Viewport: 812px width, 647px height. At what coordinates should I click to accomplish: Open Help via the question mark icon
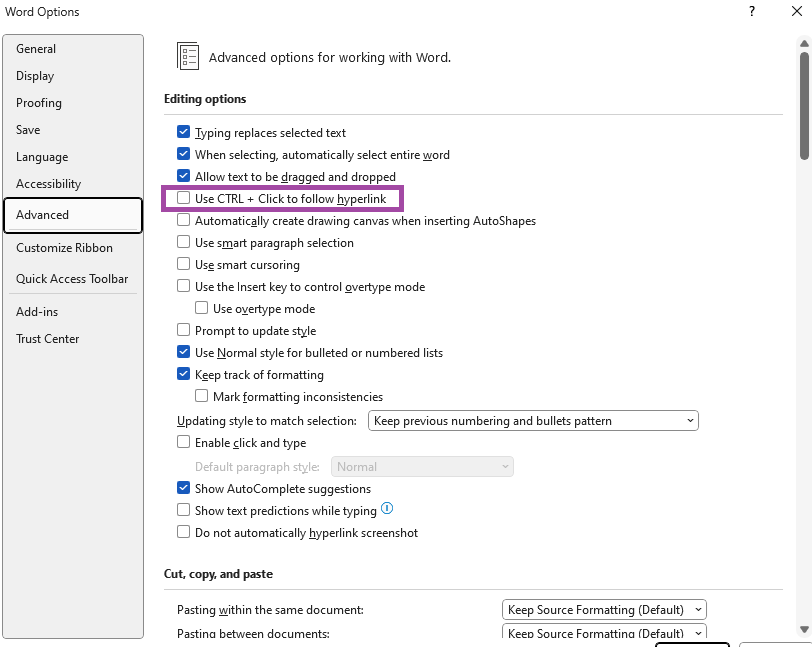click(750, 11)
